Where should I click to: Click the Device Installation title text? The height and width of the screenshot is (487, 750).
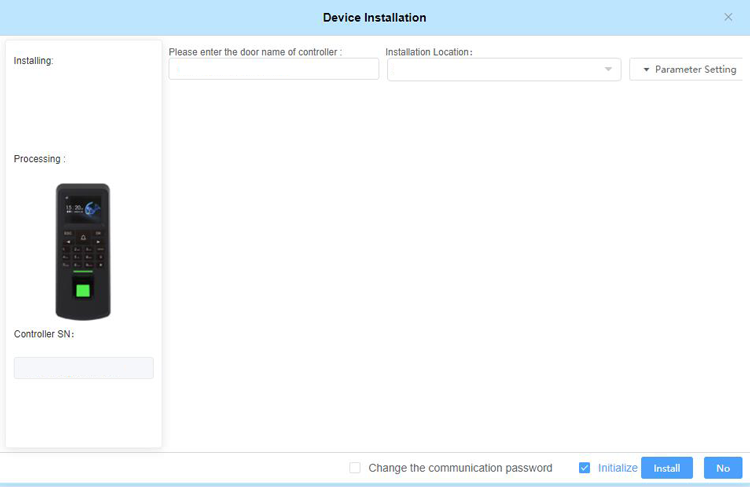(374, 18)
